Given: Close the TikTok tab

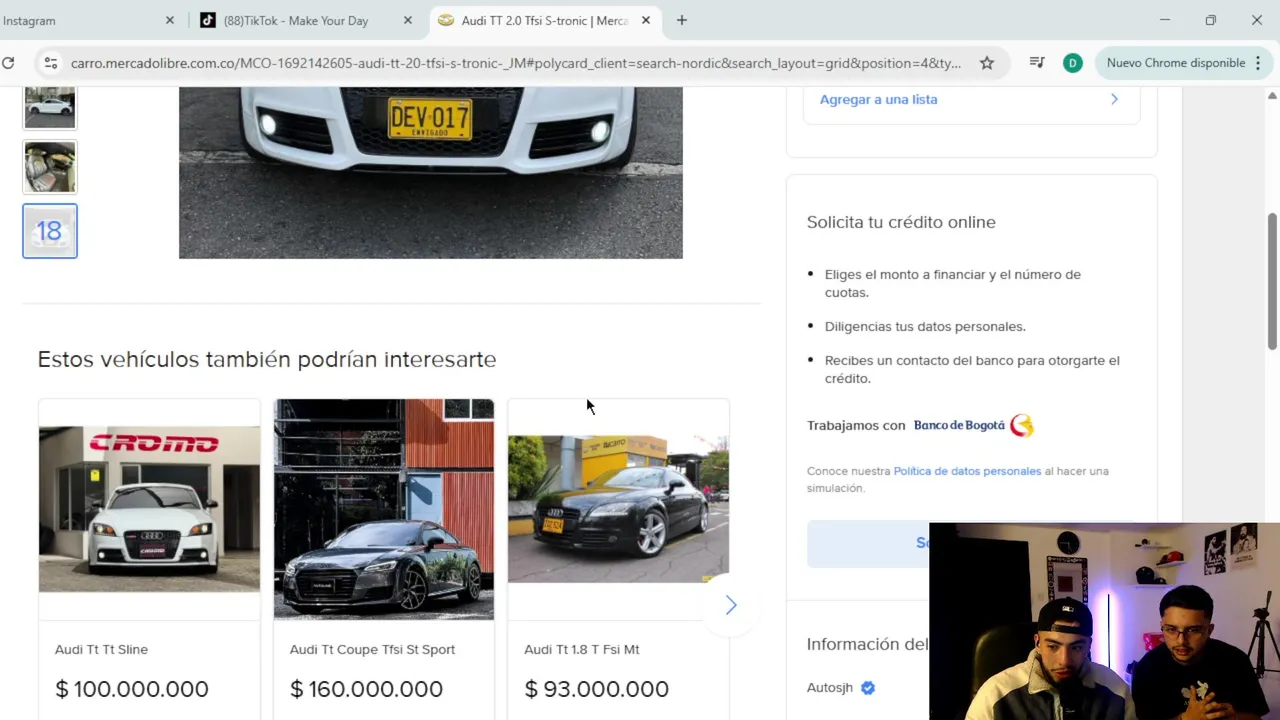Looking at the screenshot, I should tap(407, 20).
